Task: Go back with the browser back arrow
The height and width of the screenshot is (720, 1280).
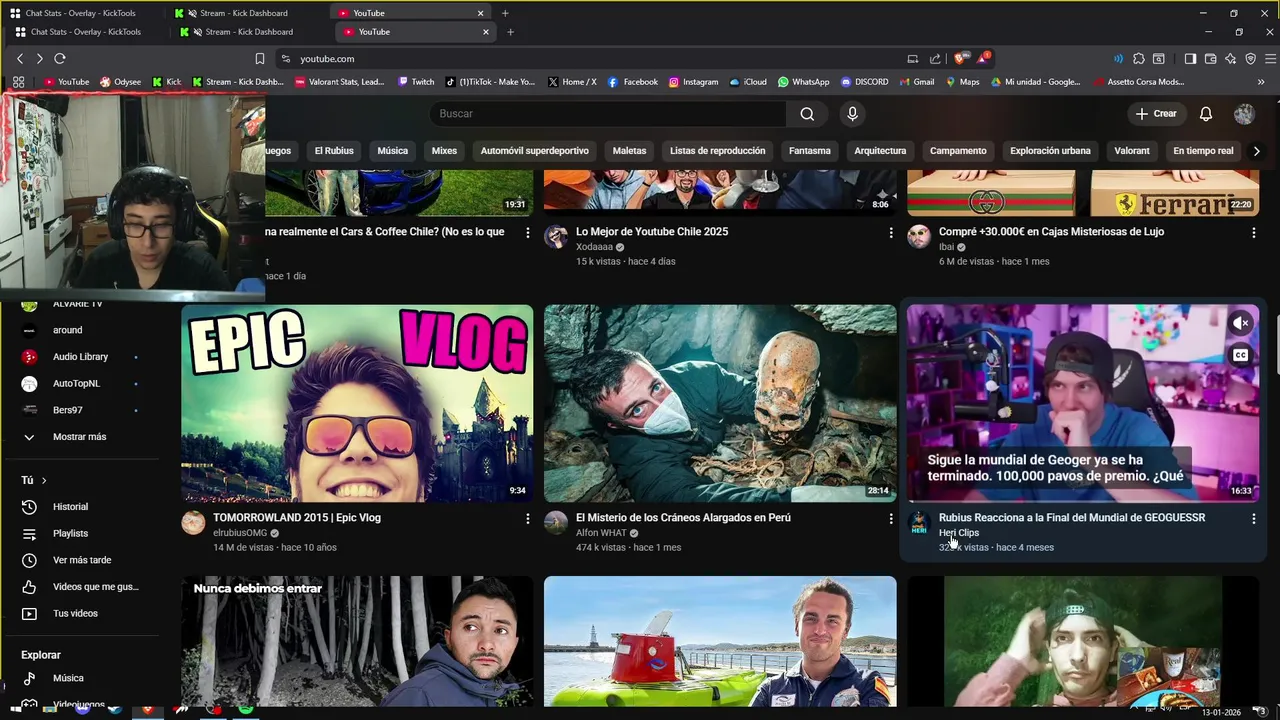Action: click(x=19, y=59)
